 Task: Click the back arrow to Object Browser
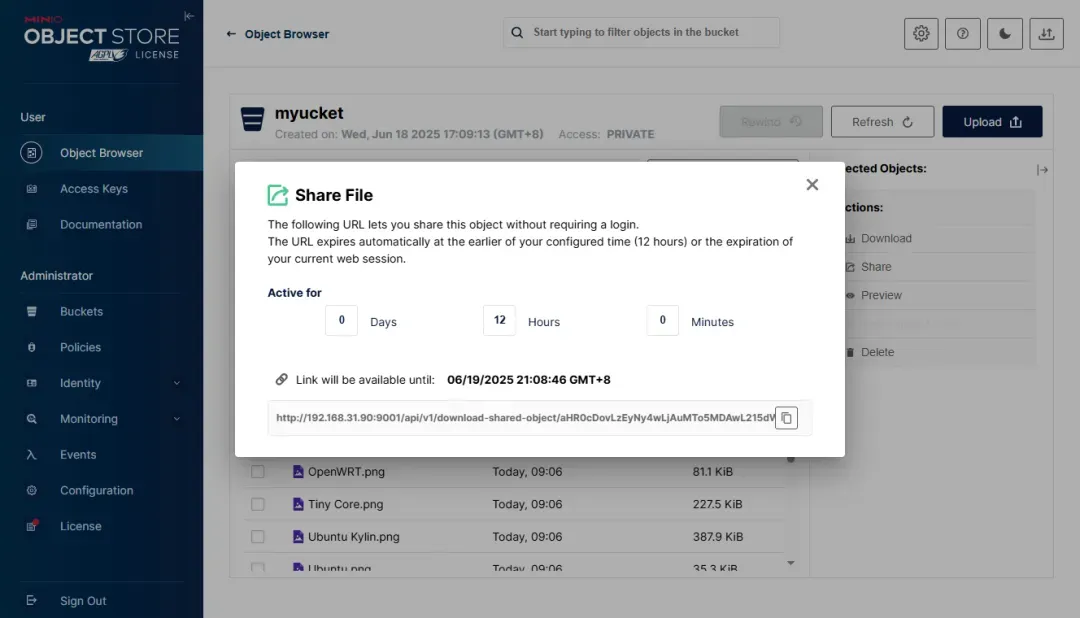click(x=231, y=34)
